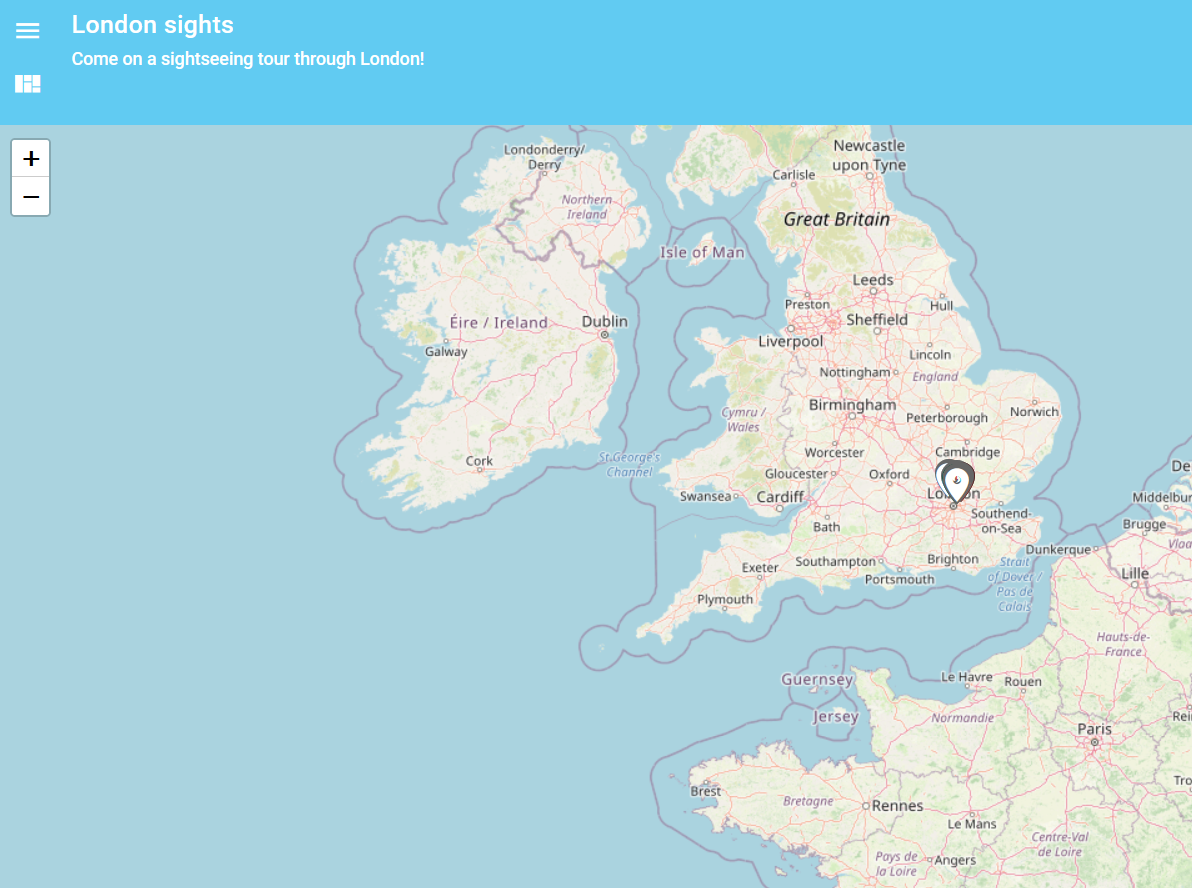The height and width of the screenshot is (888, 1192).
Task: Click the Isle of Man label
Action: (x=702, y=252)
